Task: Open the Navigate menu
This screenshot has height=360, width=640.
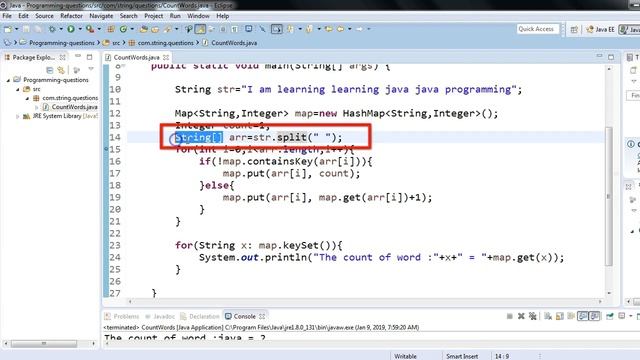Action: pyautogui.click(x=101, y=16)
